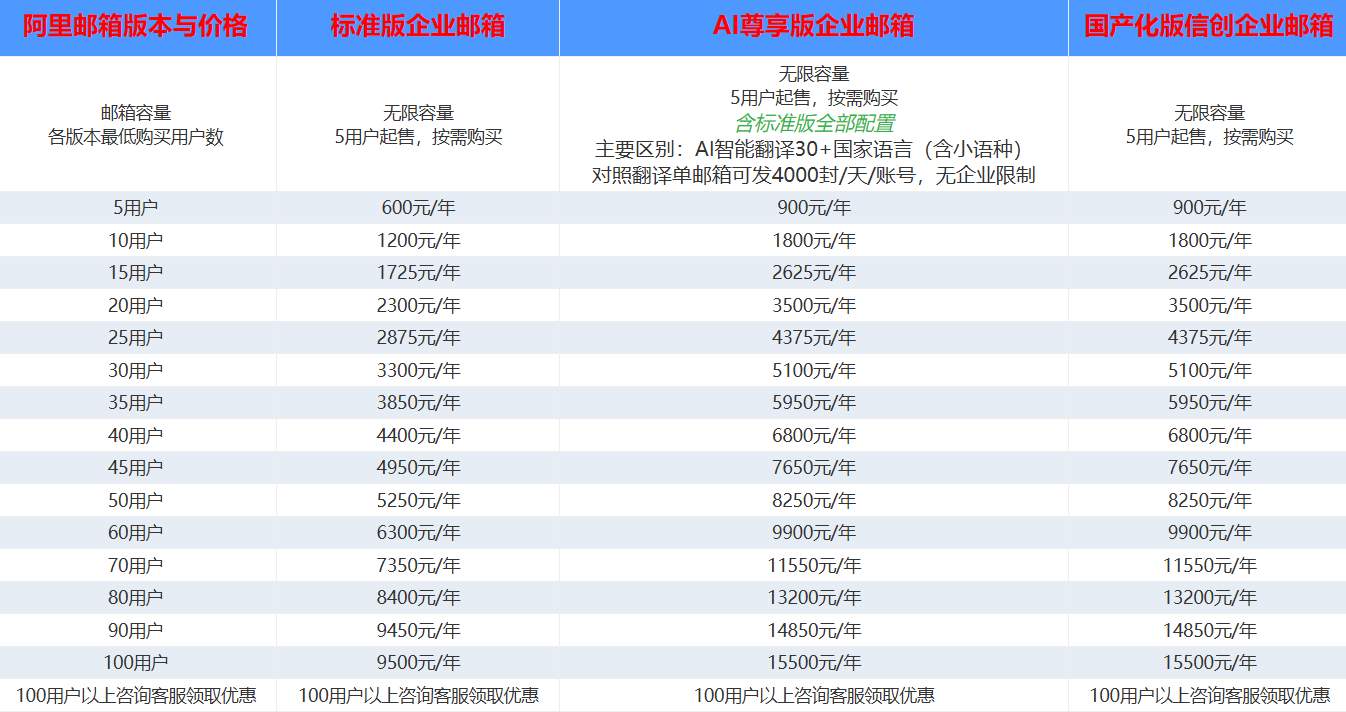Select the AI尊享版企业邮箱 column header
The image size is (1346, 712).
point(813,27)
